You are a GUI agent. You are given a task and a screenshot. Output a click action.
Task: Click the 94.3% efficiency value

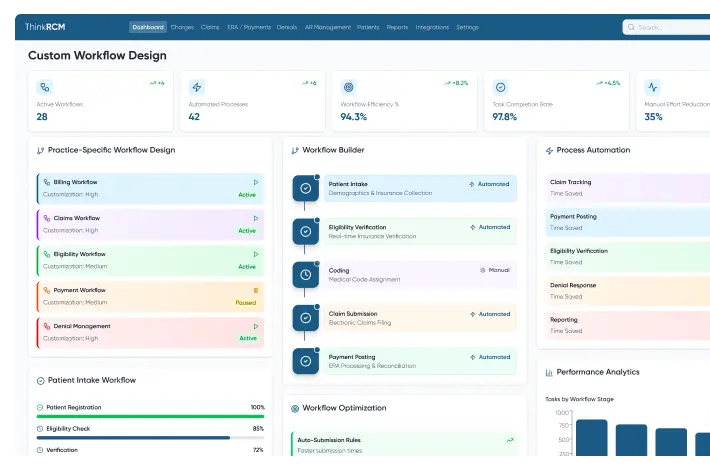354,117
